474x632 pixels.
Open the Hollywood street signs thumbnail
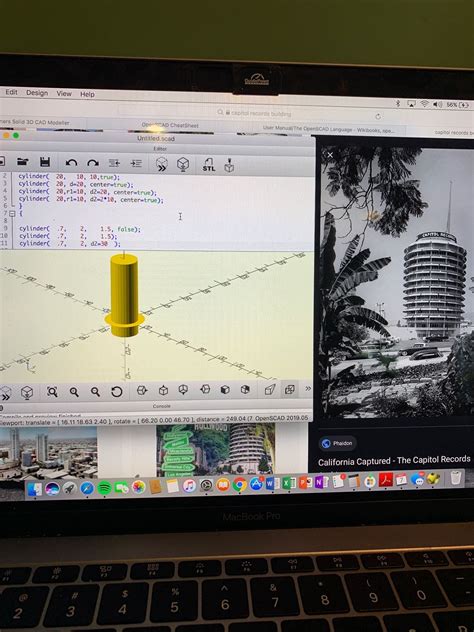coord(216,450)
